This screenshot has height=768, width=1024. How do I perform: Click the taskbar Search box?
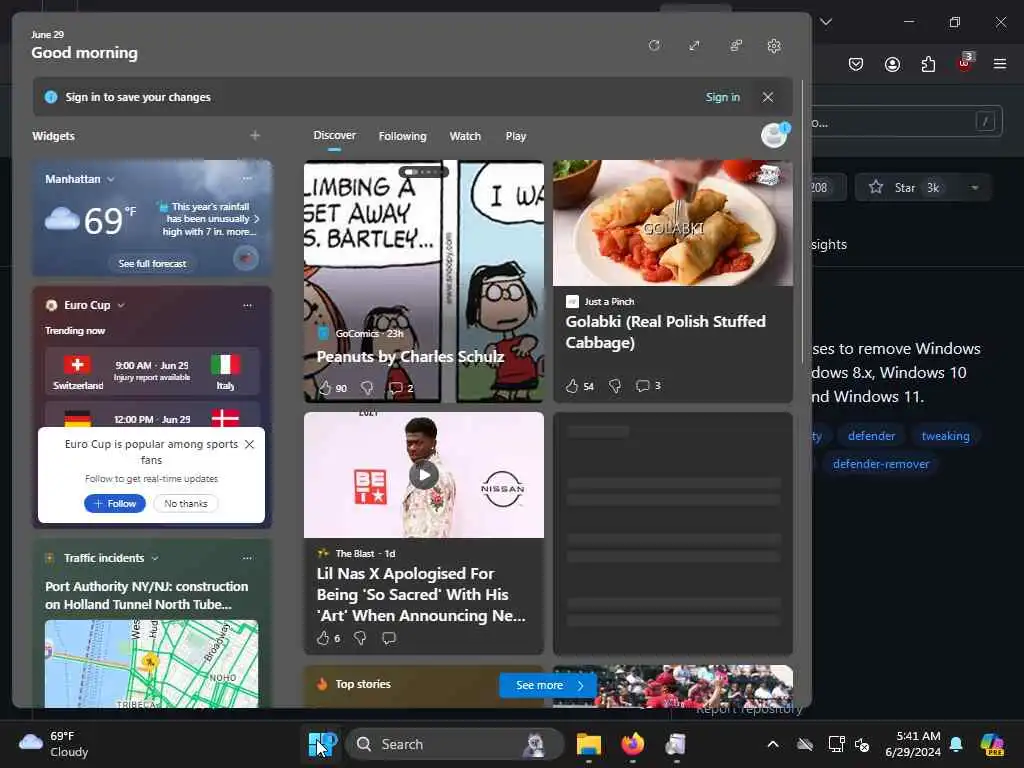click(x=455, y=744)
